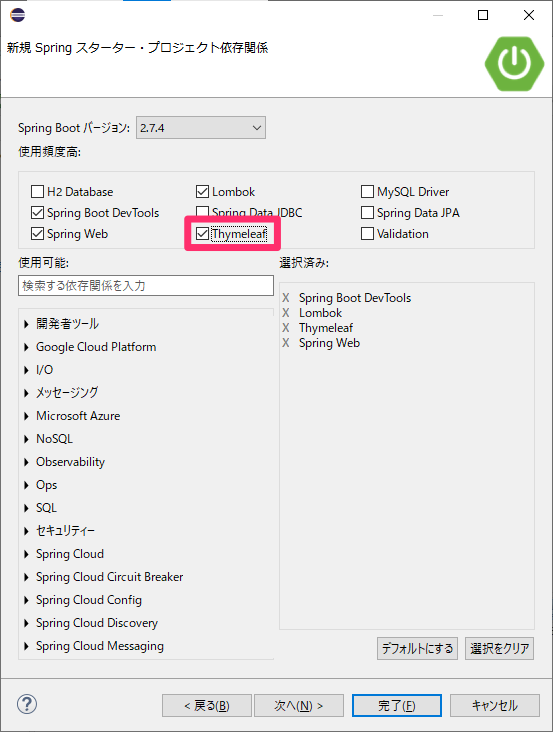Select the NoSQL tree item
The width and height of the screenshot is (553, 732).
click(54, 439)
